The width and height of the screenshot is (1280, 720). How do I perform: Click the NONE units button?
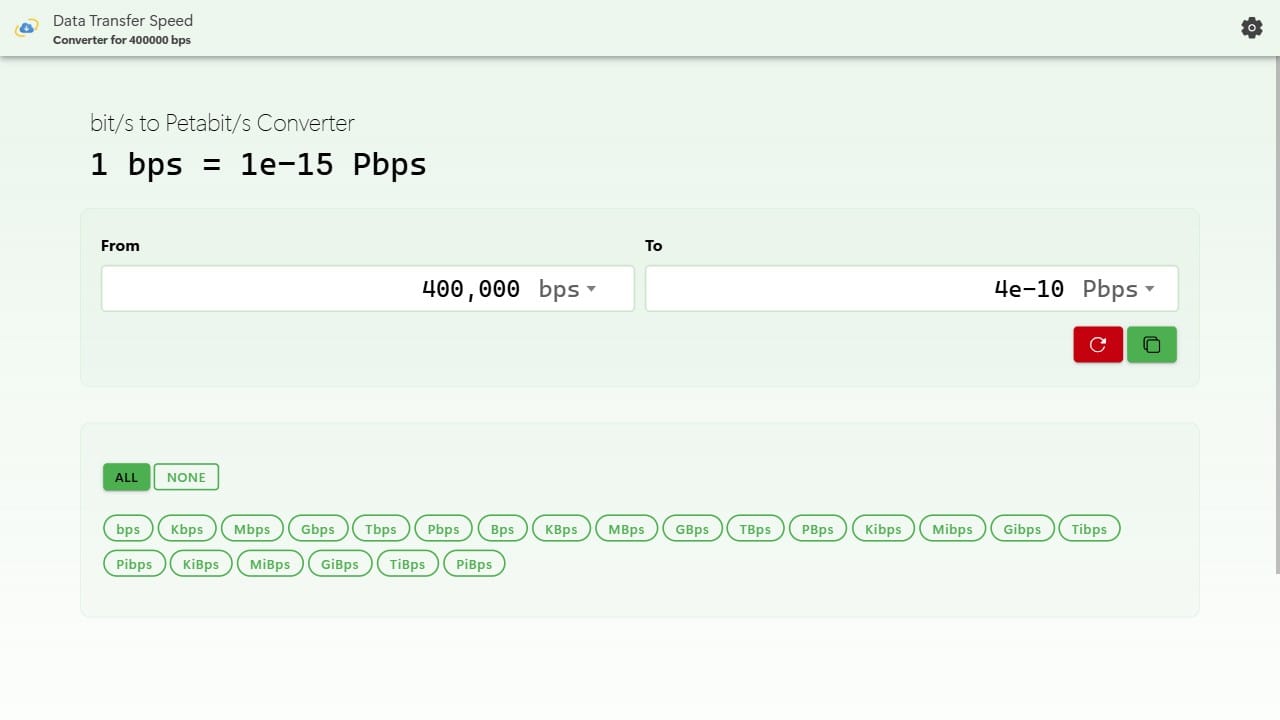tap(186, 477)
